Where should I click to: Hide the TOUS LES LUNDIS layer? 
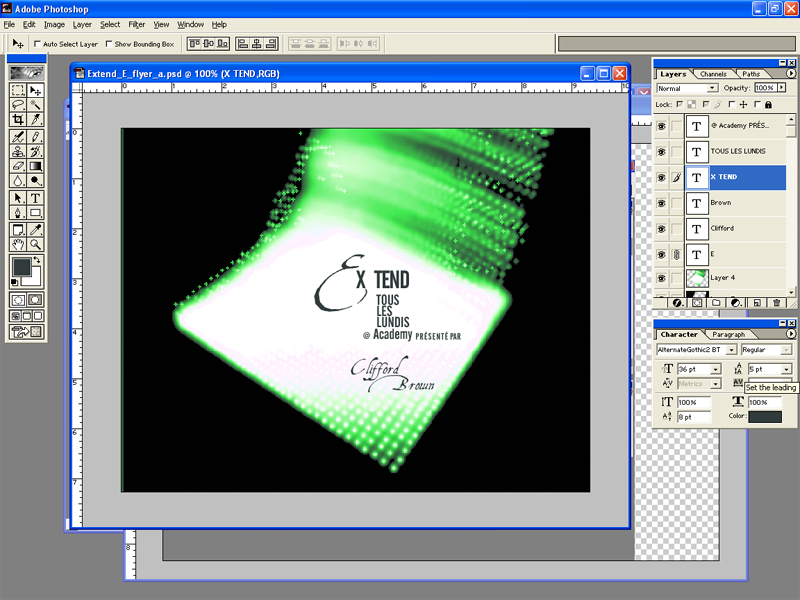click(x=662, y=152)
